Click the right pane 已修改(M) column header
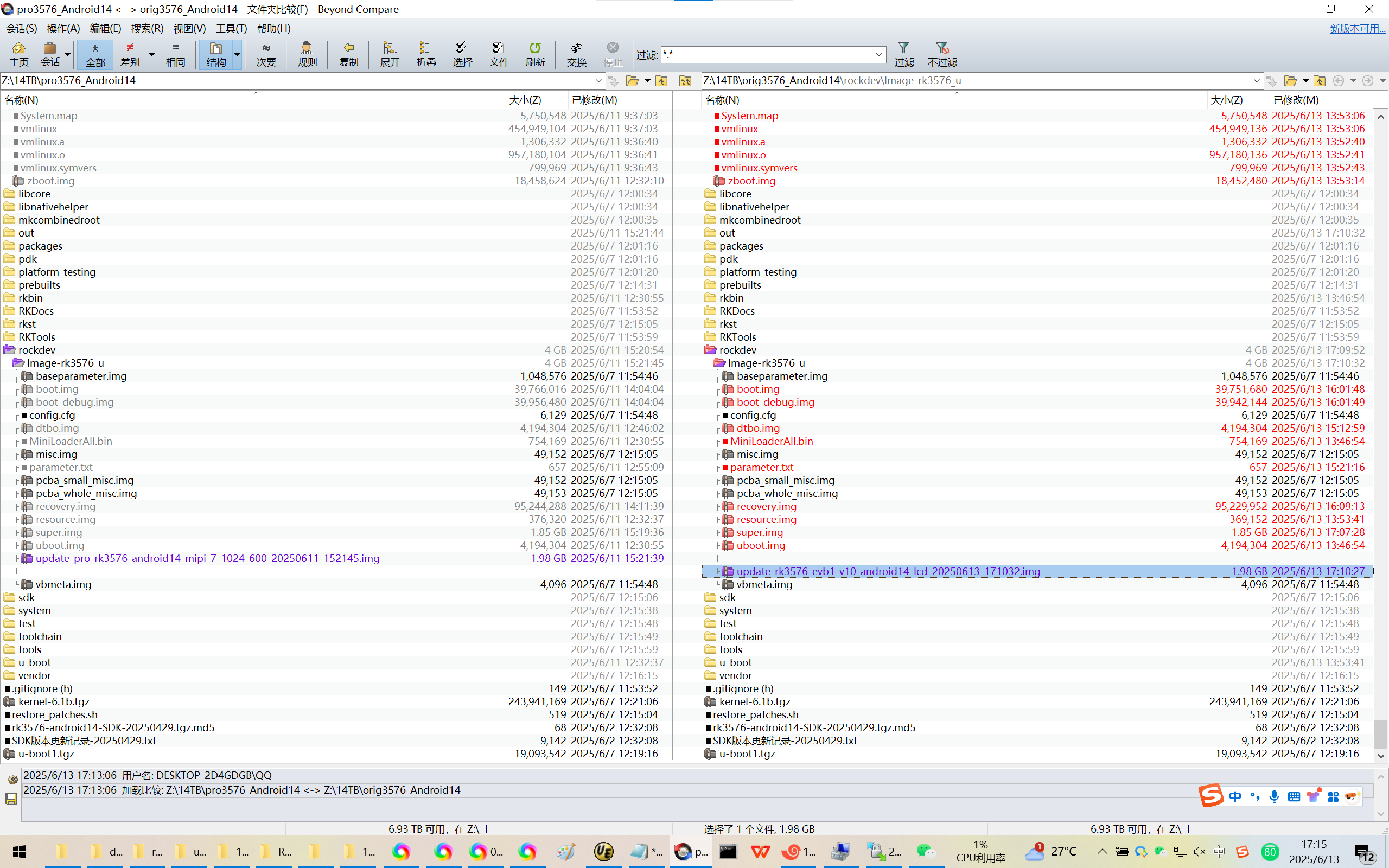1389x868 pixels. tap(1296, 100)
